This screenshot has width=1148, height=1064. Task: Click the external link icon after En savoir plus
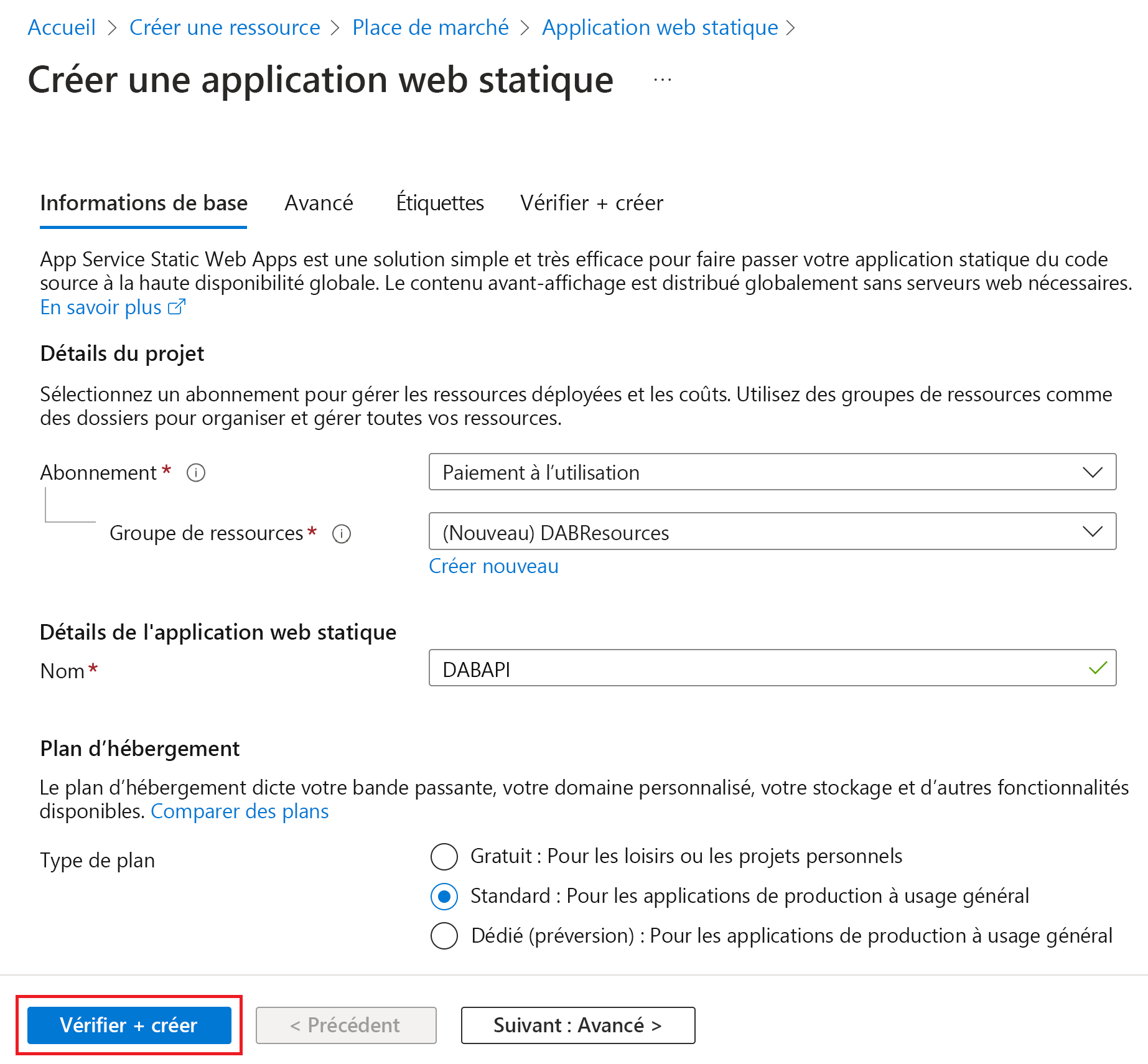pos(177,307)
